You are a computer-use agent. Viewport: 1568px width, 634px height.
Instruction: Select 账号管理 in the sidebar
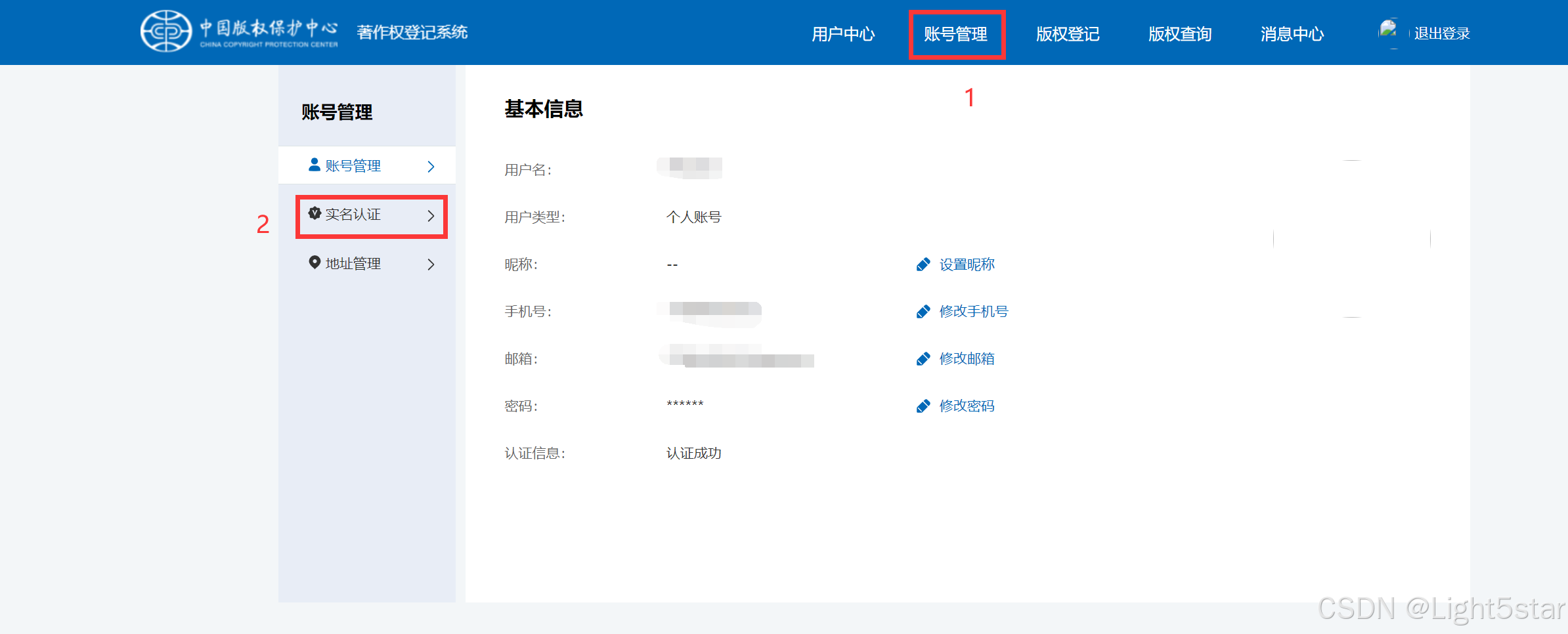point(367,165)
